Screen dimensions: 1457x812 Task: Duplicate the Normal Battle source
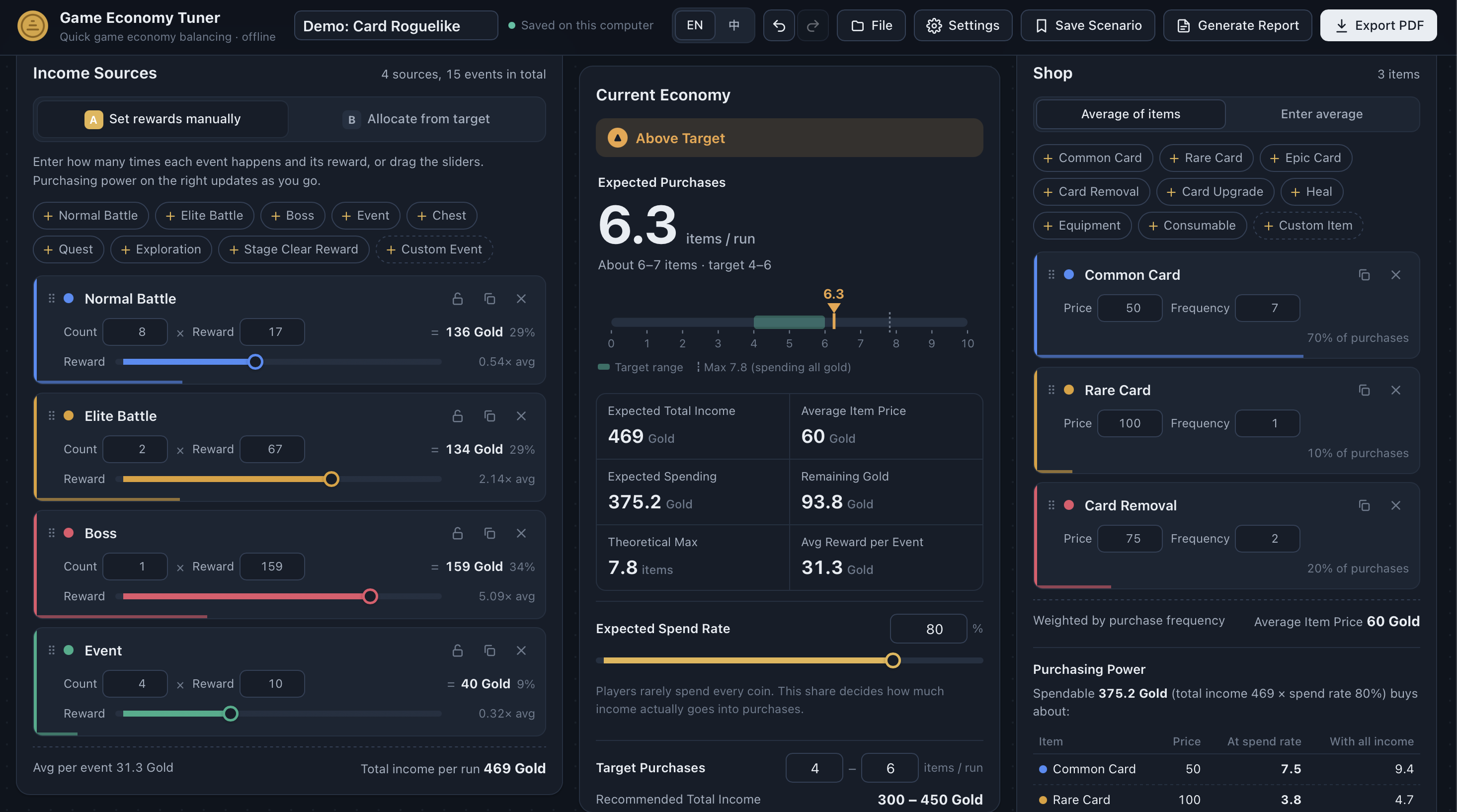pyautogui.click(x=490, y=299)
